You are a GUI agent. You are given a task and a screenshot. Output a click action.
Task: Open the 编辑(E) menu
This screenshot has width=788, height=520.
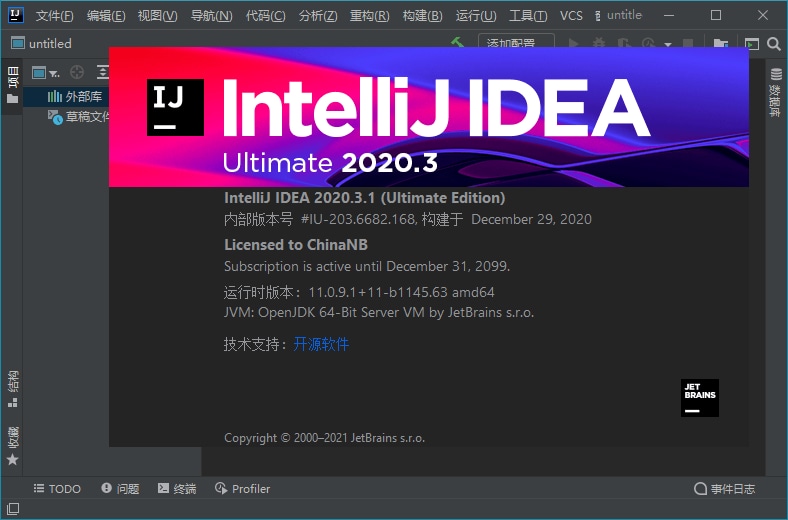coord(106,16)
